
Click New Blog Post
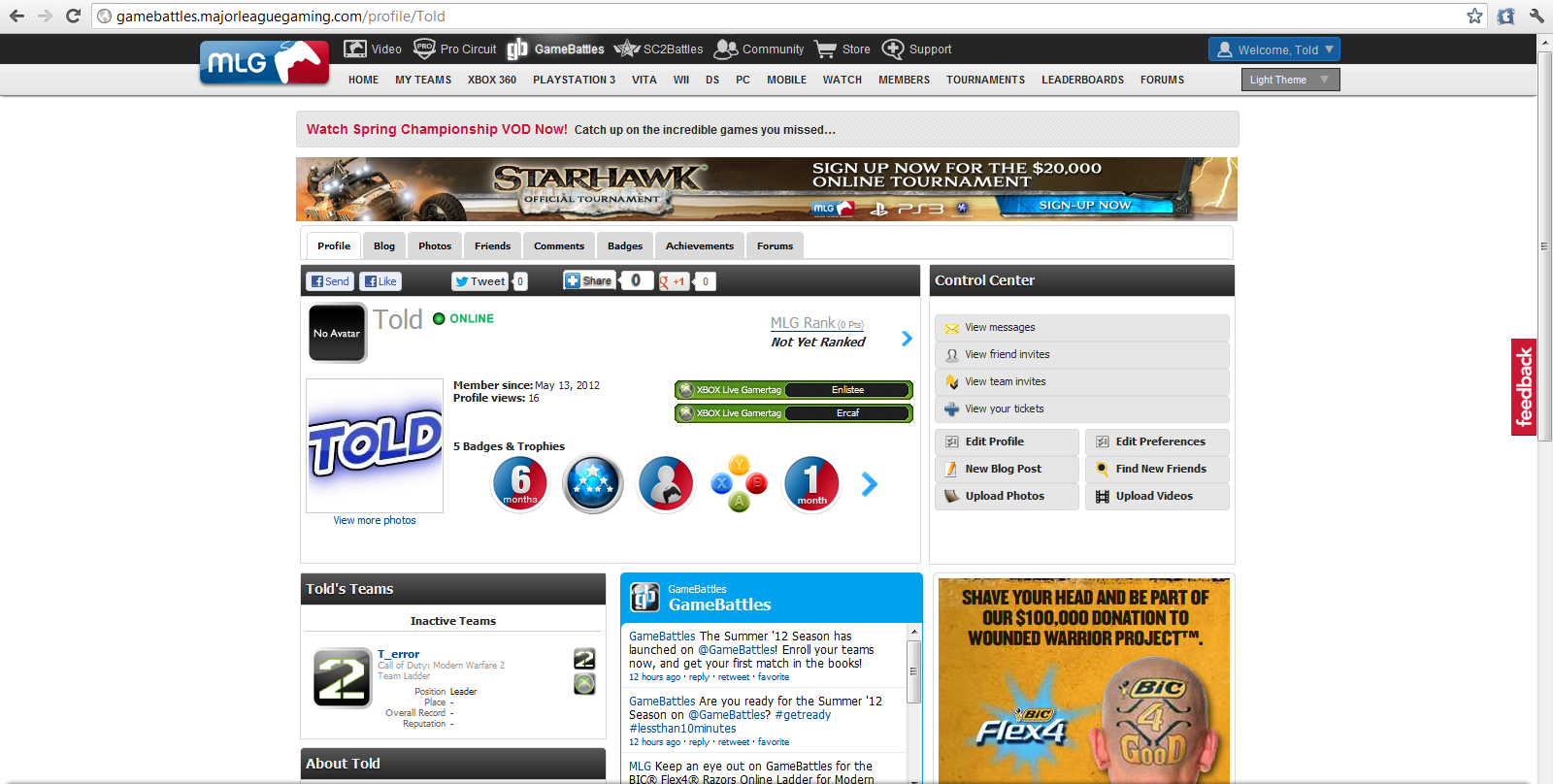tap(1008, 469)
